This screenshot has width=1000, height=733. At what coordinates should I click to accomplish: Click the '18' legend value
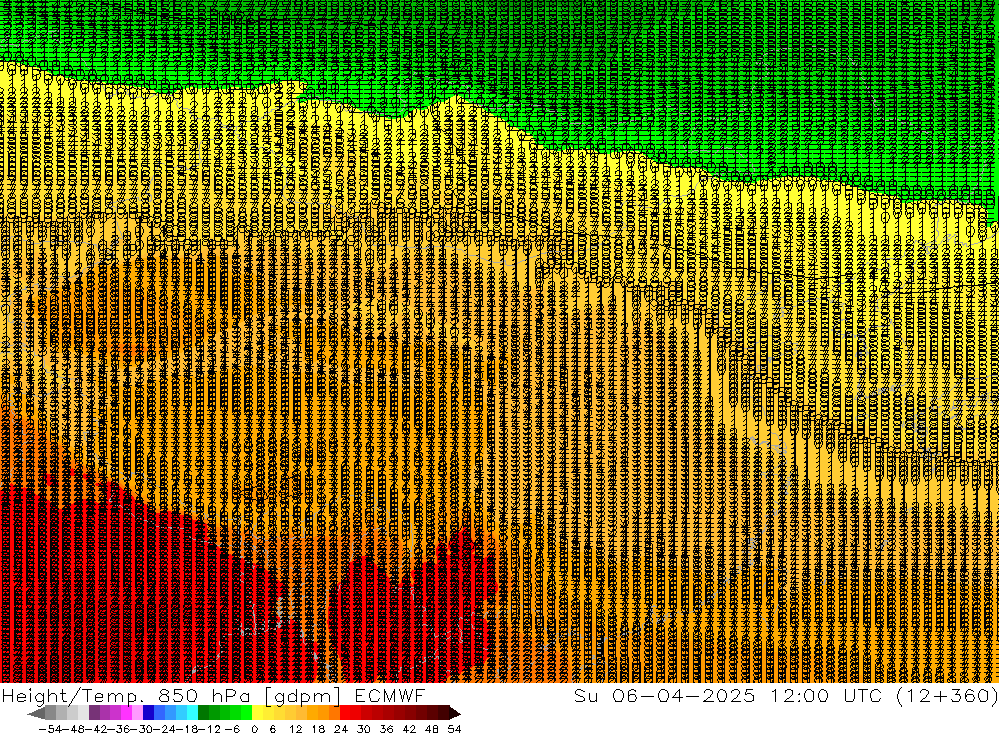pos(318,729)
